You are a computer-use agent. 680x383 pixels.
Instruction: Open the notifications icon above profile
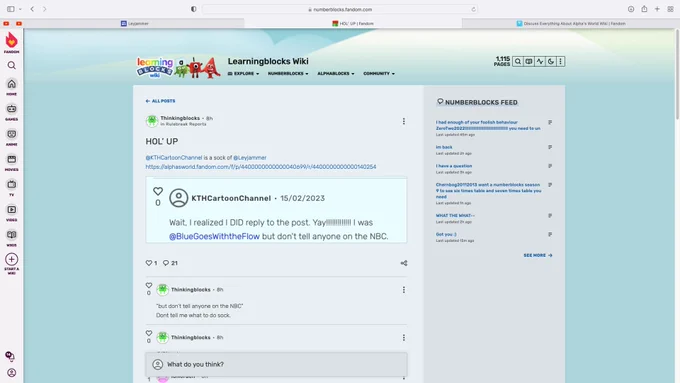(x=10, y=356)
